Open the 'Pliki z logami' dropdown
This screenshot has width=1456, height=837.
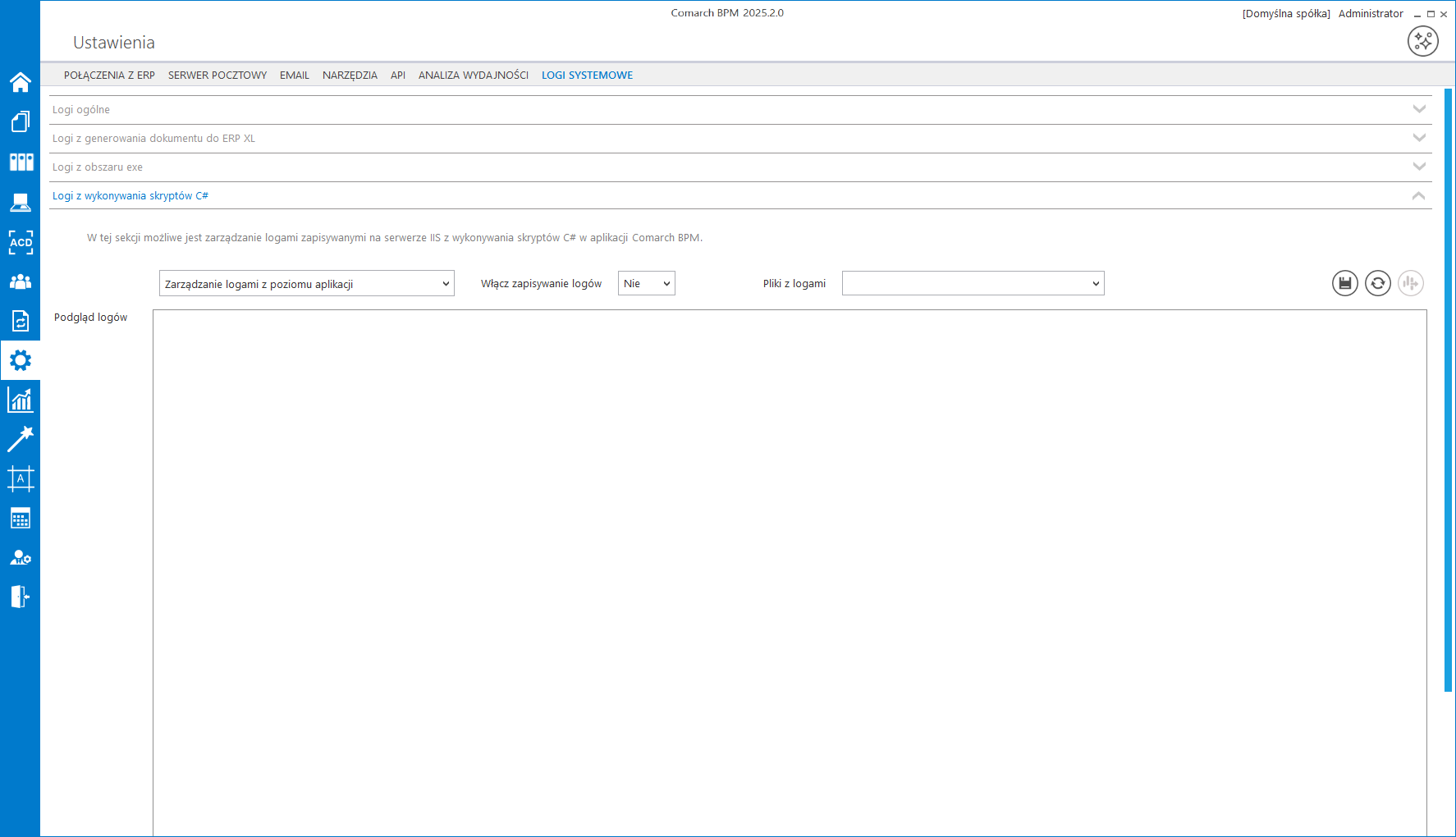[973, 283]
